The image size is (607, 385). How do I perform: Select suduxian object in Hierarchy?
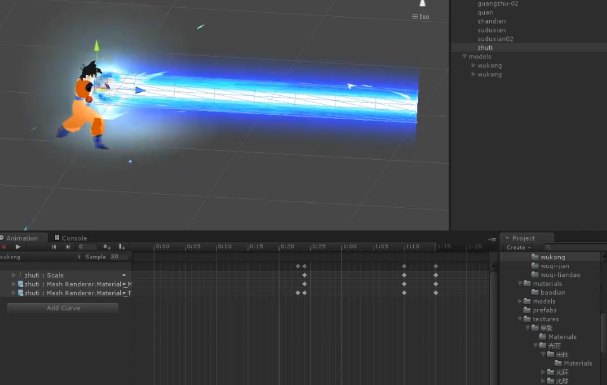[491, 30]
